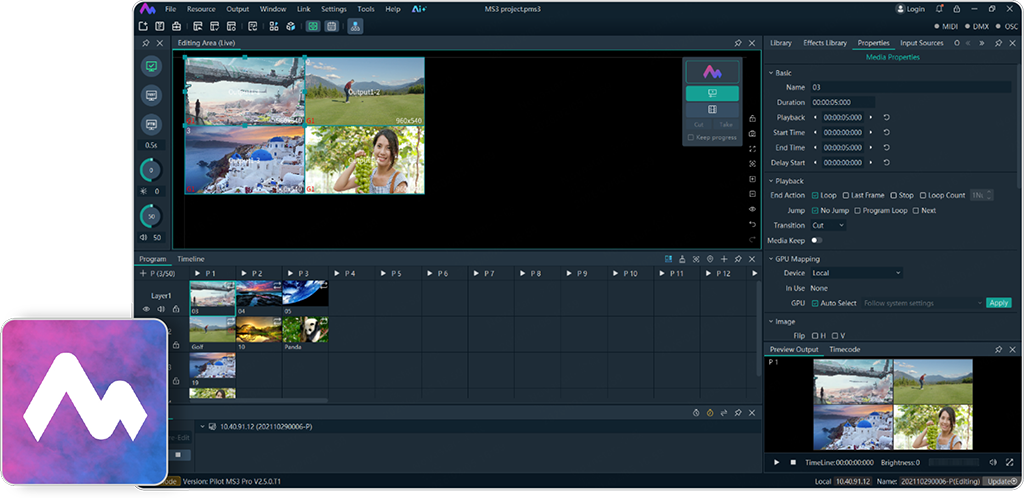
Task: Open the Output menu
Action: click(238, 9)
